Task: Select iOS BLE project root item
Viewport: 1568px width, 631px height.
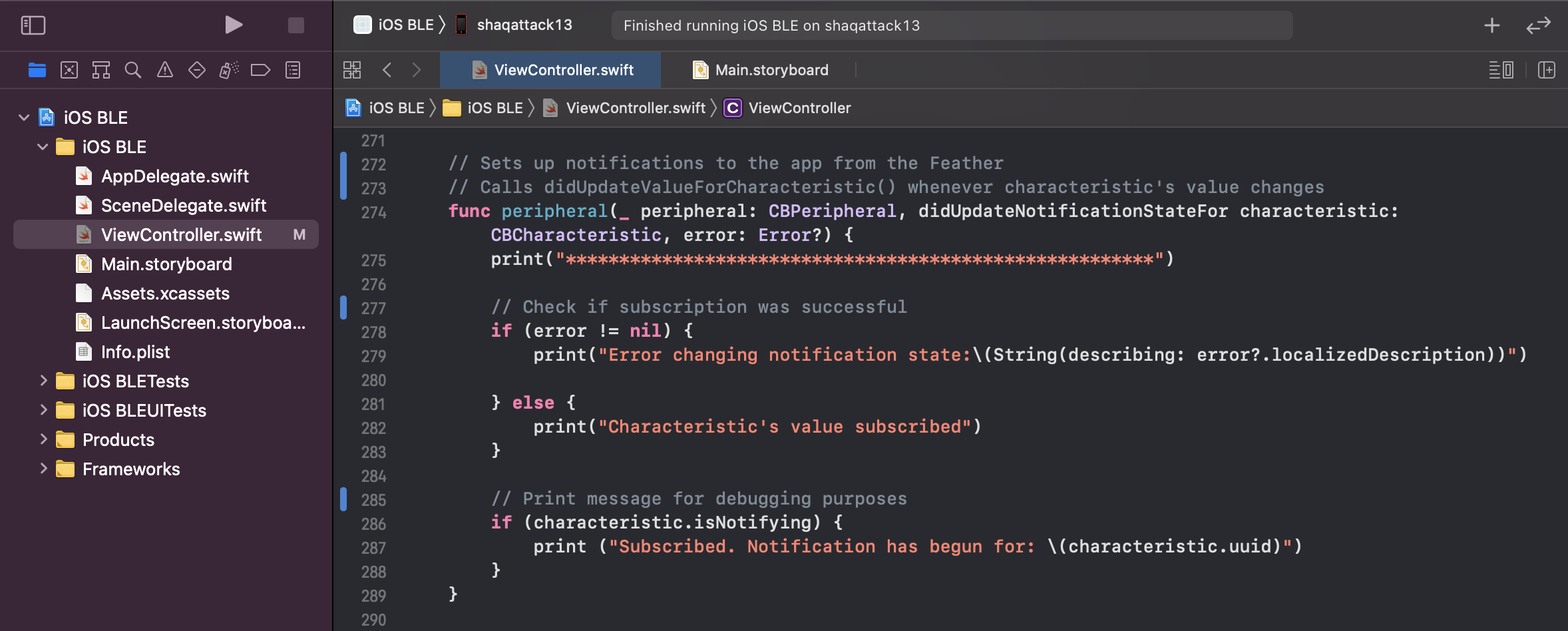Action: 166,118
